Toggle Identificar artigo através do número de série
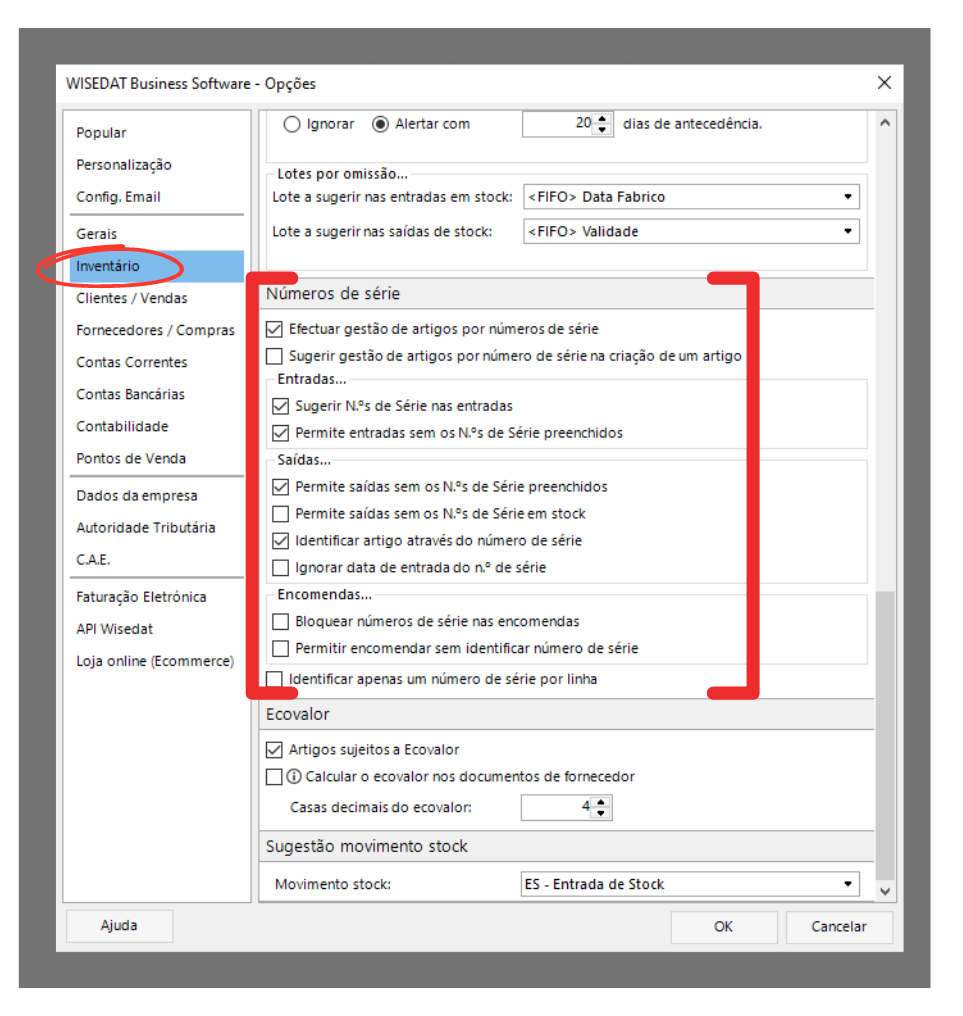Image resolution: width=963 pixels, height=1016 pixels. (281, 541)
